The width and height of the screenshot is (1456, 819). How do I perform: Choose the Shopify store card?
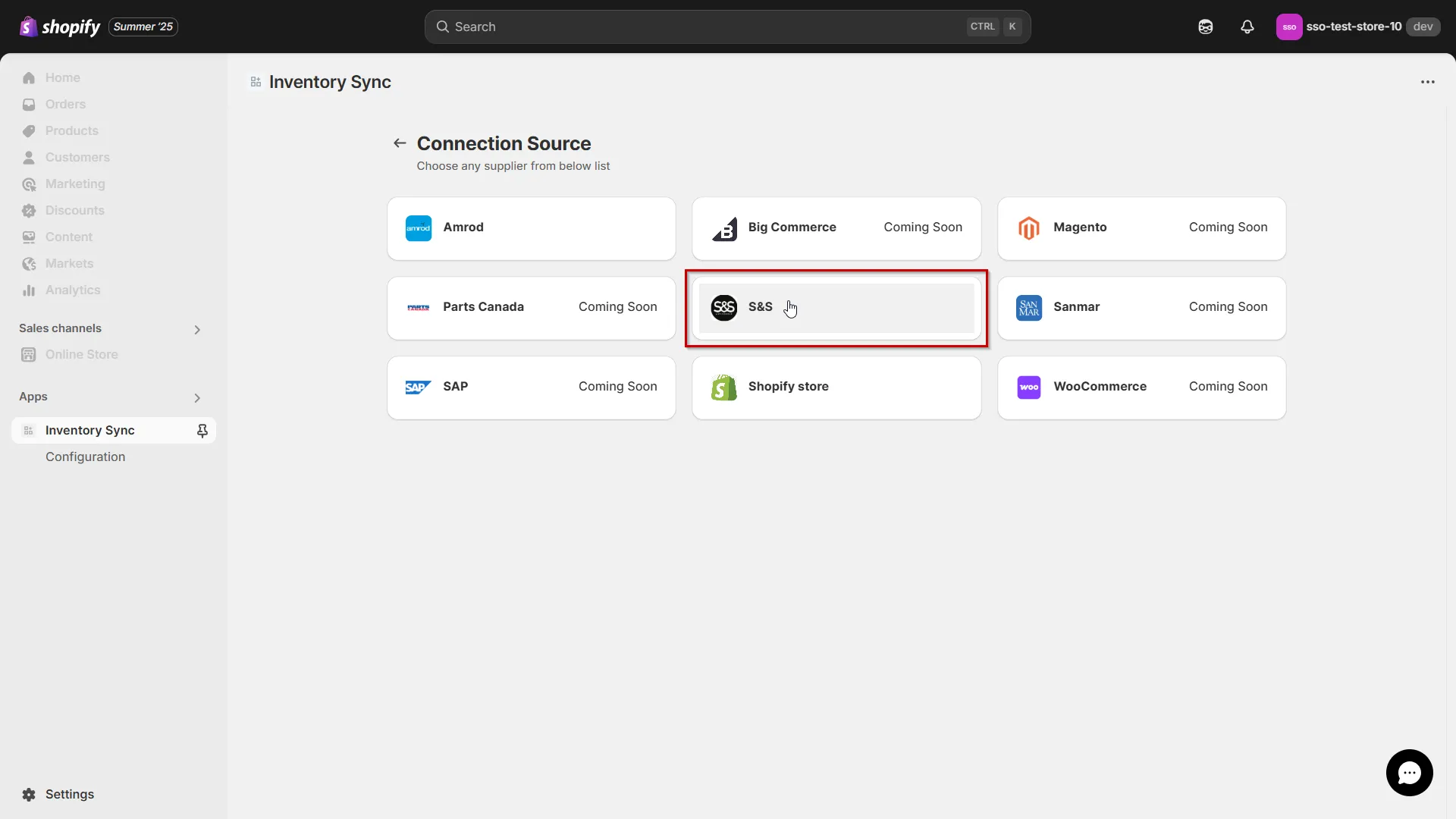(x=836, y=388)
